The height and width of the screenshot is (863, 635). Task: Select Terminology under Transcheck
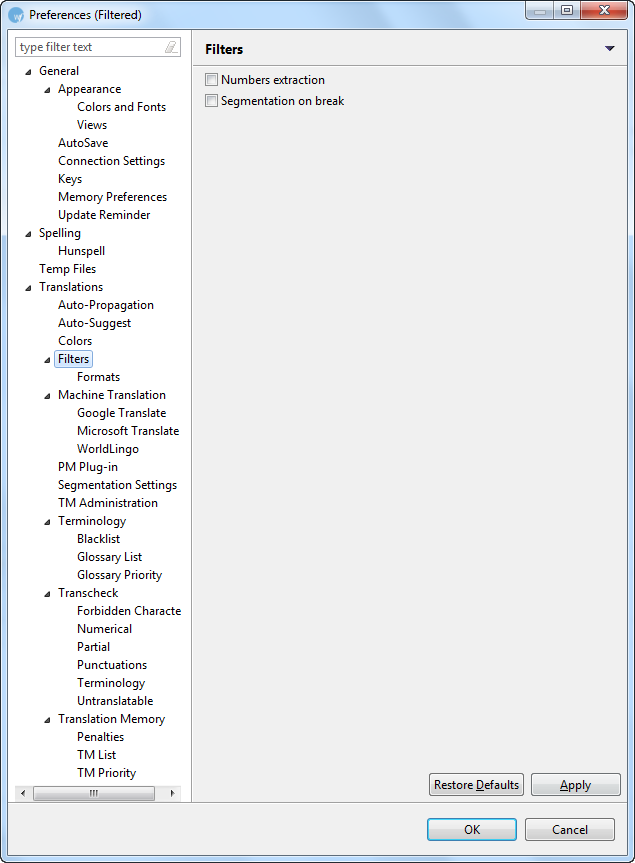click(111, 683)
